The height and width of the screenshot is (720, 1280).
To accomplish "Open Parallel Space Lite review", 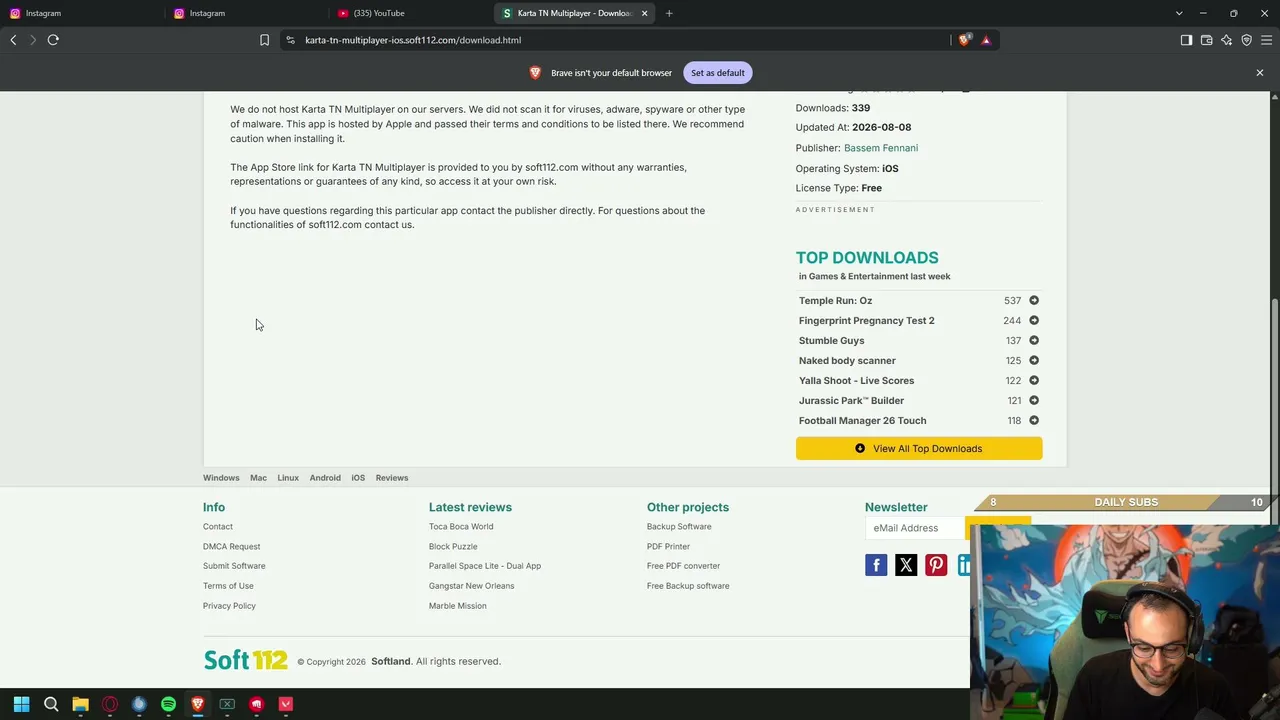I will (485, 566).
